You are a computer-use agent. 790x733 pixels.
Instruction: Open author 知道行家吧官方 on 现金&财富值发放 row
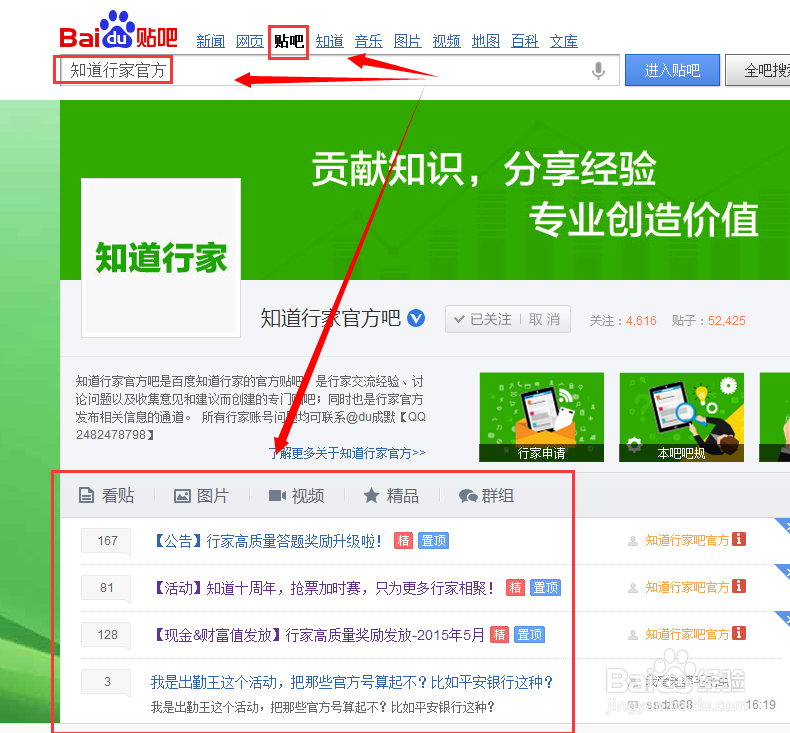[x=687, y=634]
